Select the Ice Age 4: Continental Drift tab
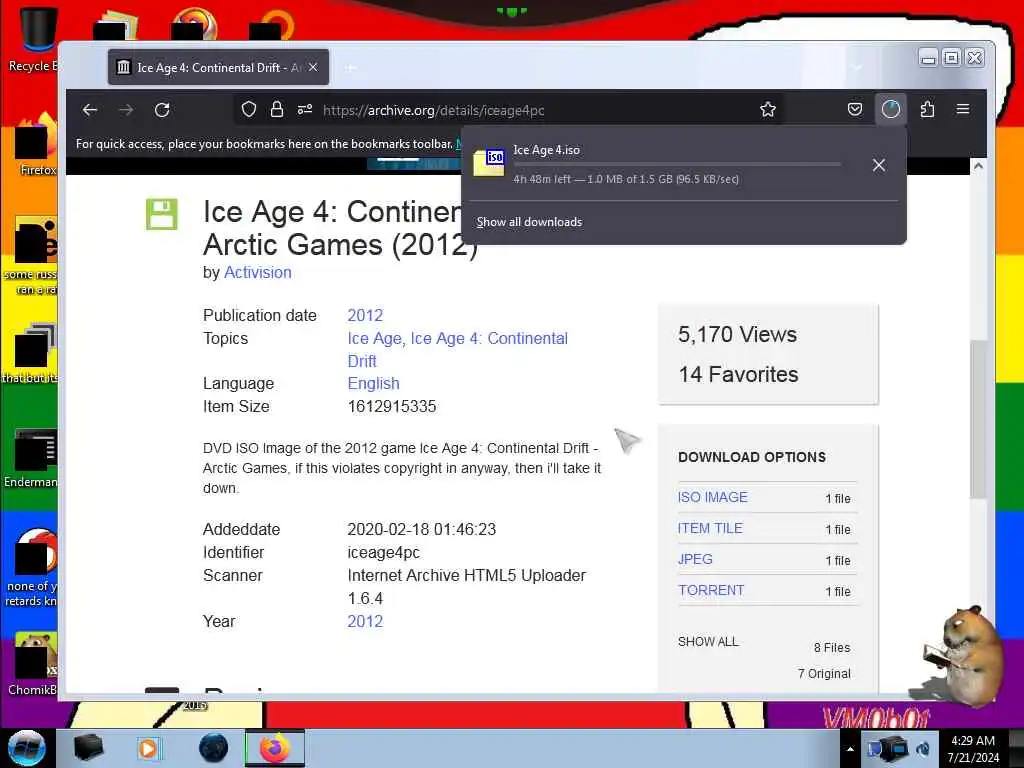The height and width of the screenshot is (768, 1024). [x=218, y=67]
